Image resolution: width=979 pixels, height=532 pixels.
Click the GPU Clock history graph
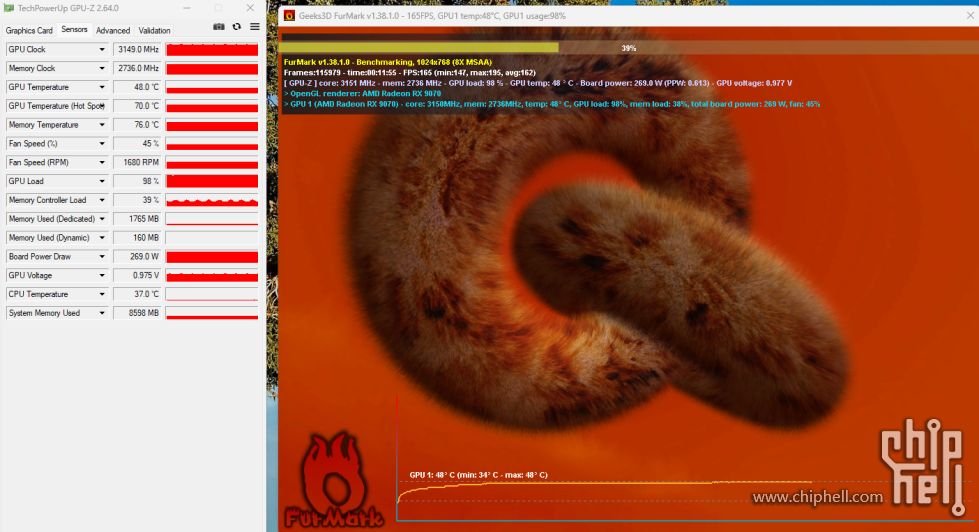[x=212, y=49]
